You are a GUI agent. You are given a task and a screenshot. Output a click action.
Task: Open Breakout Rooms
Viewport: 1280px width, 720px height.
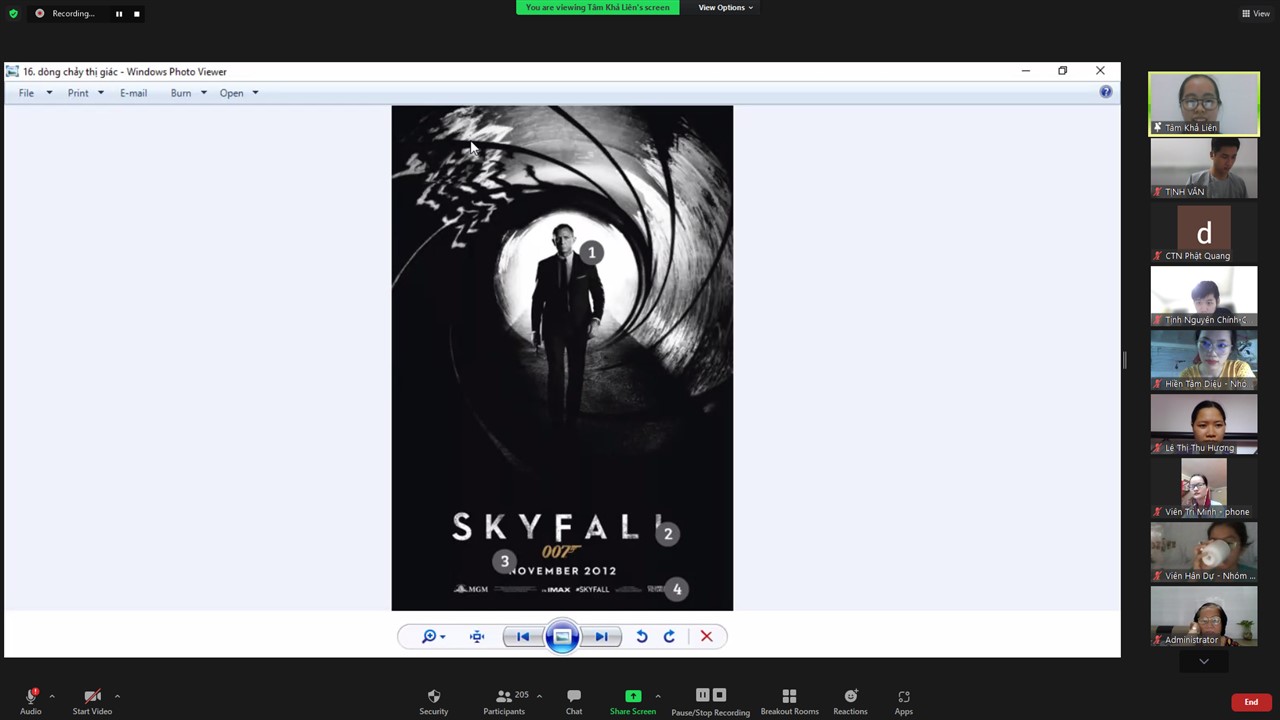point(789,701)
